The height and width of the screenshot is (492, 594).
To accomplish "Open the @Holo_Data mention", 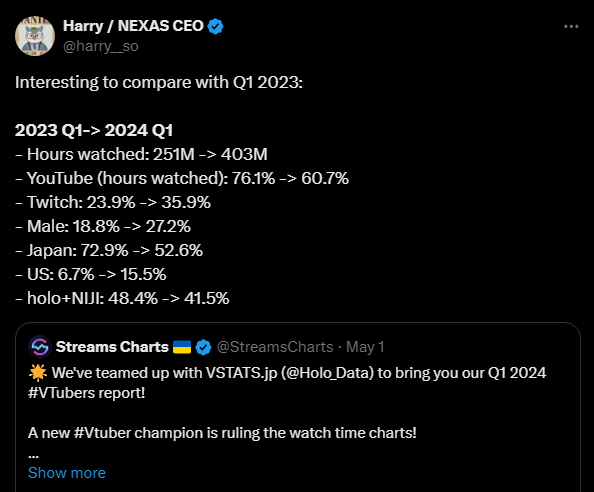I will tap(328, 373).
